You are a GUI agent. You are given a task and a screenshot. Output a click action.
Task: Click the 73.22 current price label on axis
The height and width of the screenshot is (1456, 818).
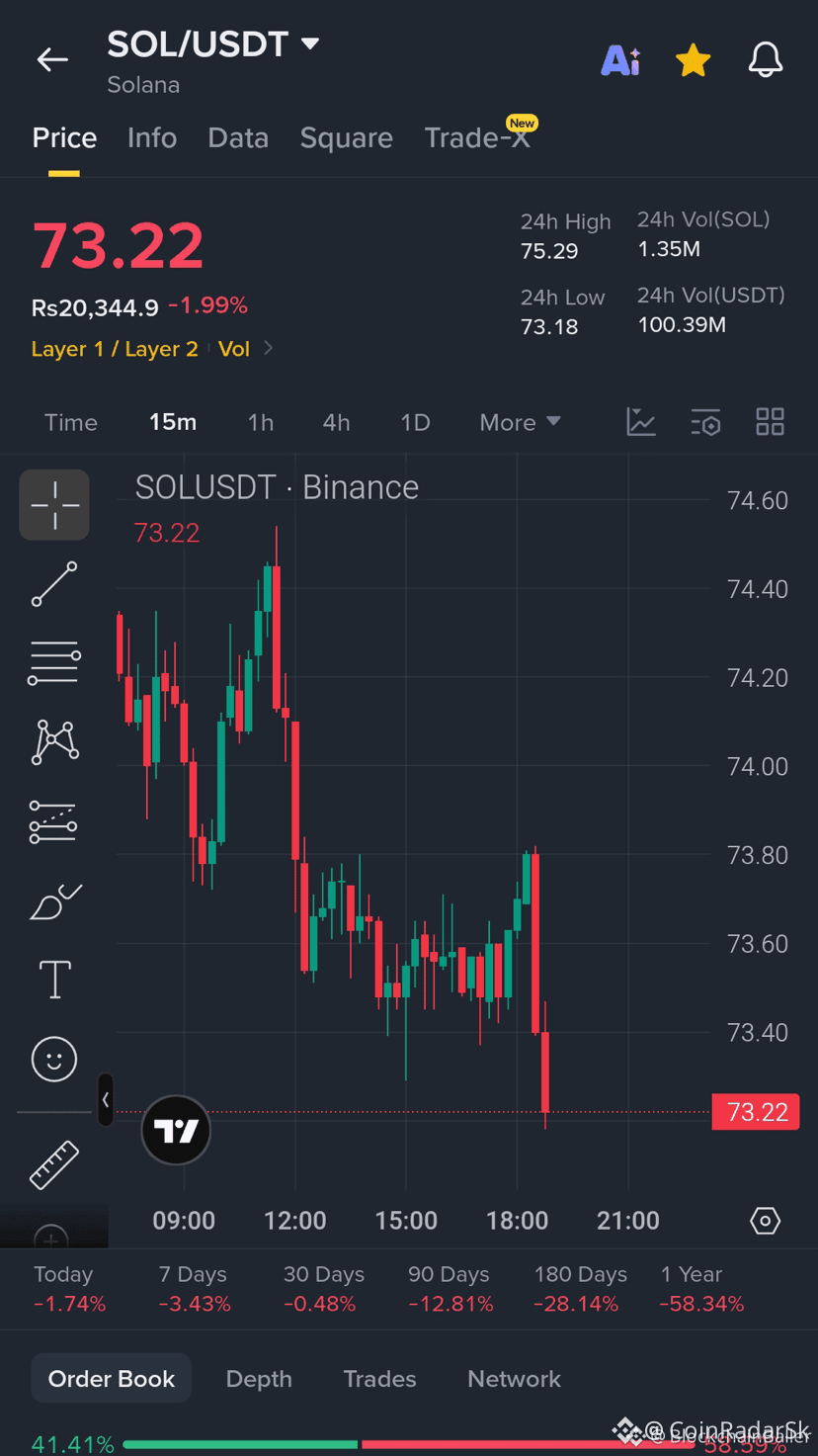point(756,1112)
